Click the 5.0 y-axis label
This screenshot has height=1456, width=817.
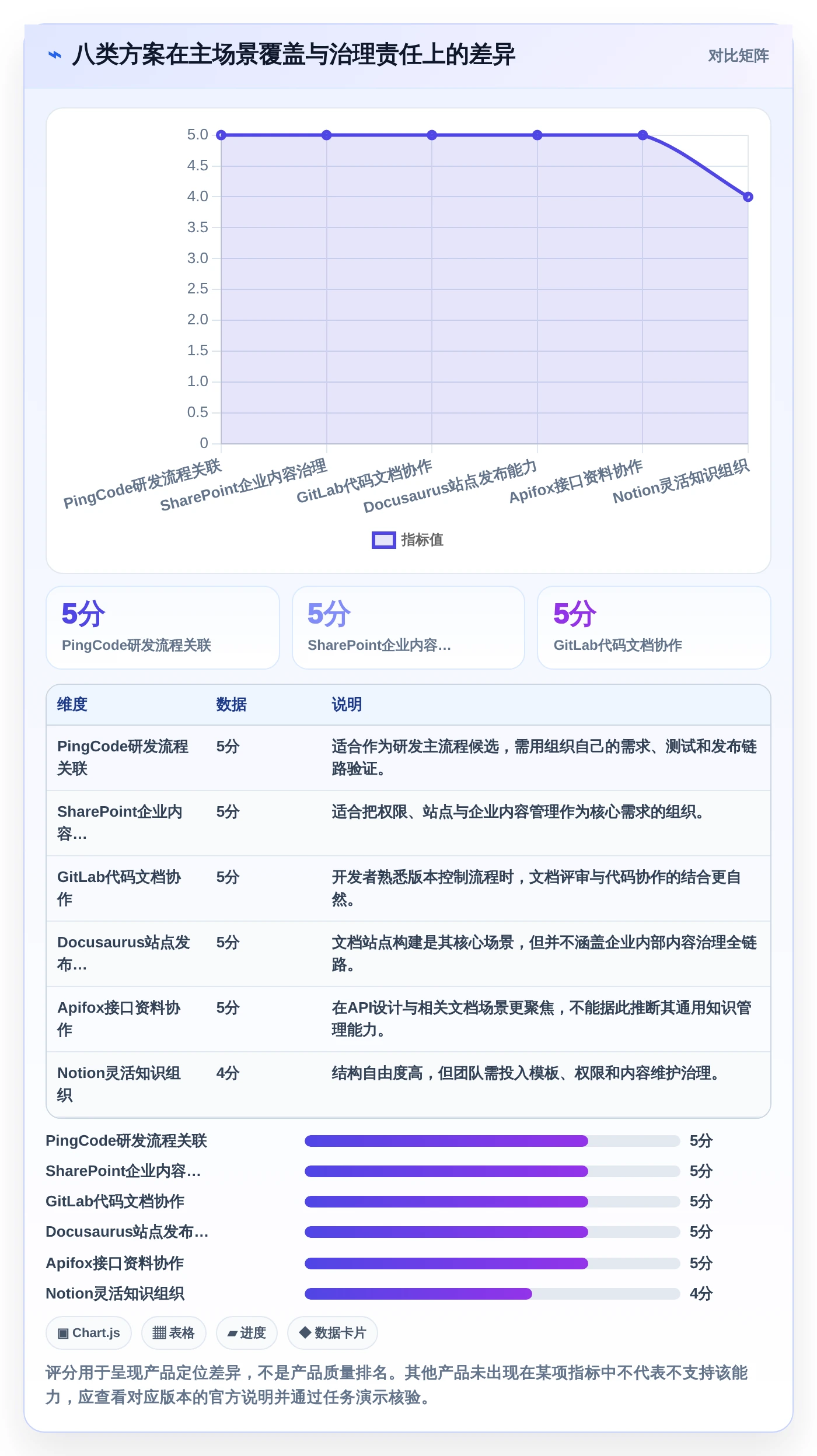(197, 135)
